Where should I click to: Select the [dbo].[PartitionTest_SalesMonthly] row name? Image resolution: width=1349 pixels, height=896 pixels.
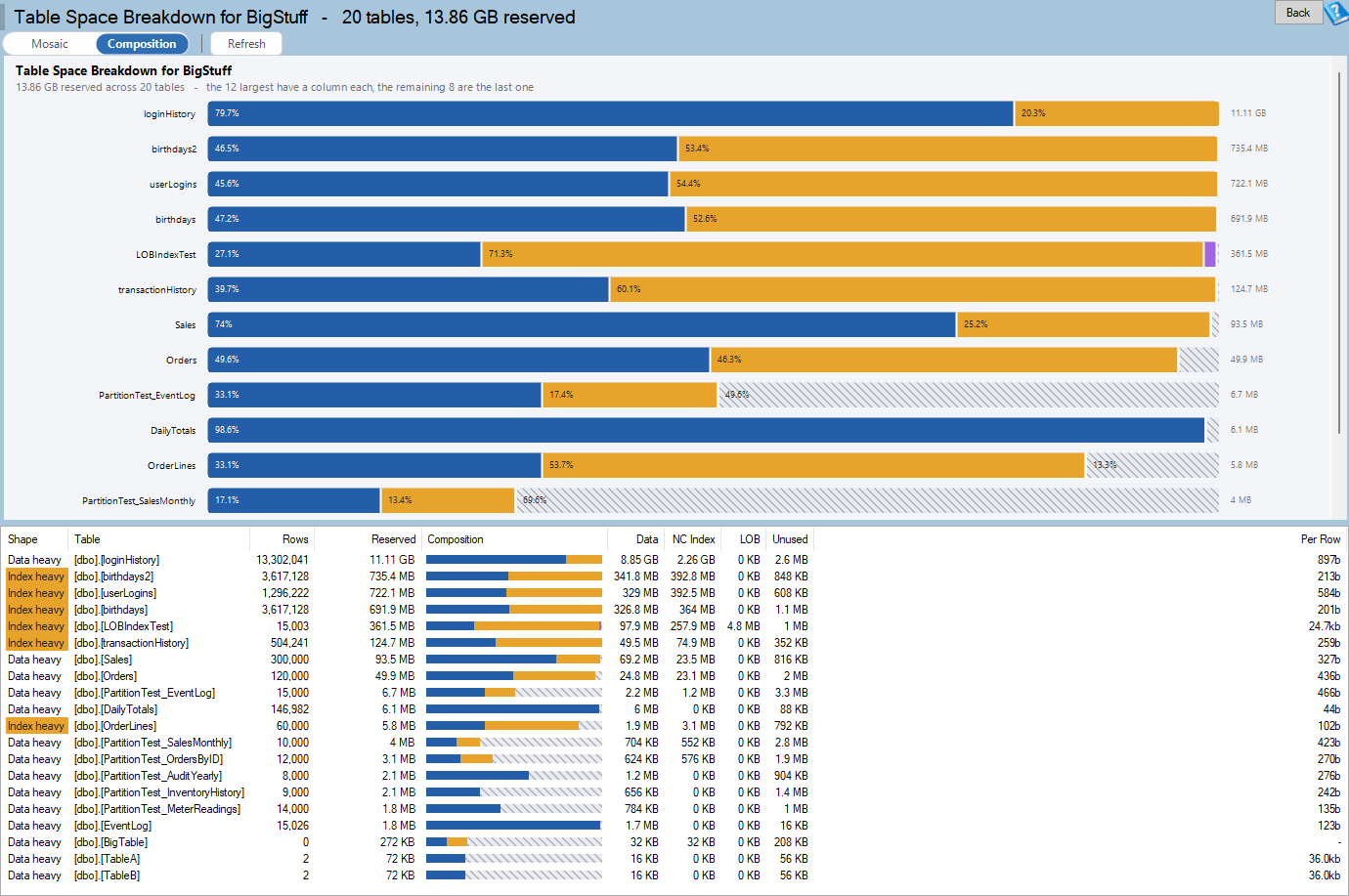(x=152, y=743)
